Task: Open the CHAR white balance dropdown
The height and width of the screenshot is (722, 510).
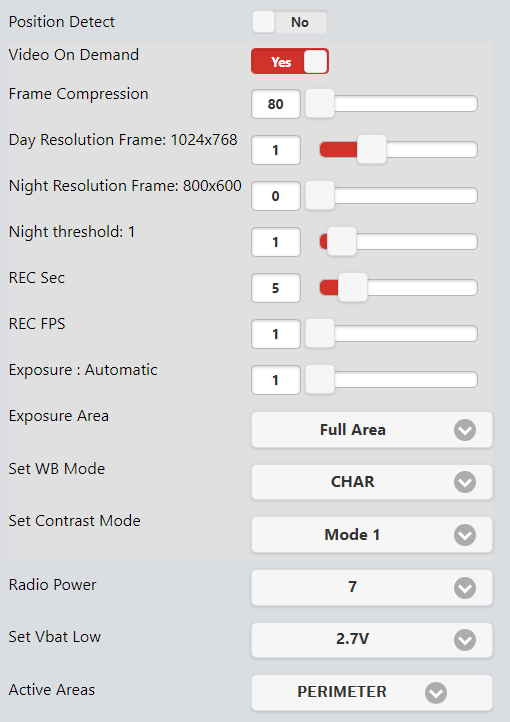Action: click(372, 482)
